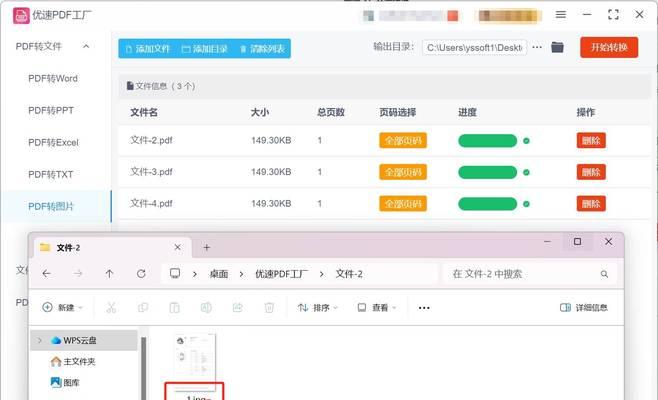Open the 新建 dropdown in Explorer toolbar
Viewport: 658px width, 400px height.
tap(62, 308)
